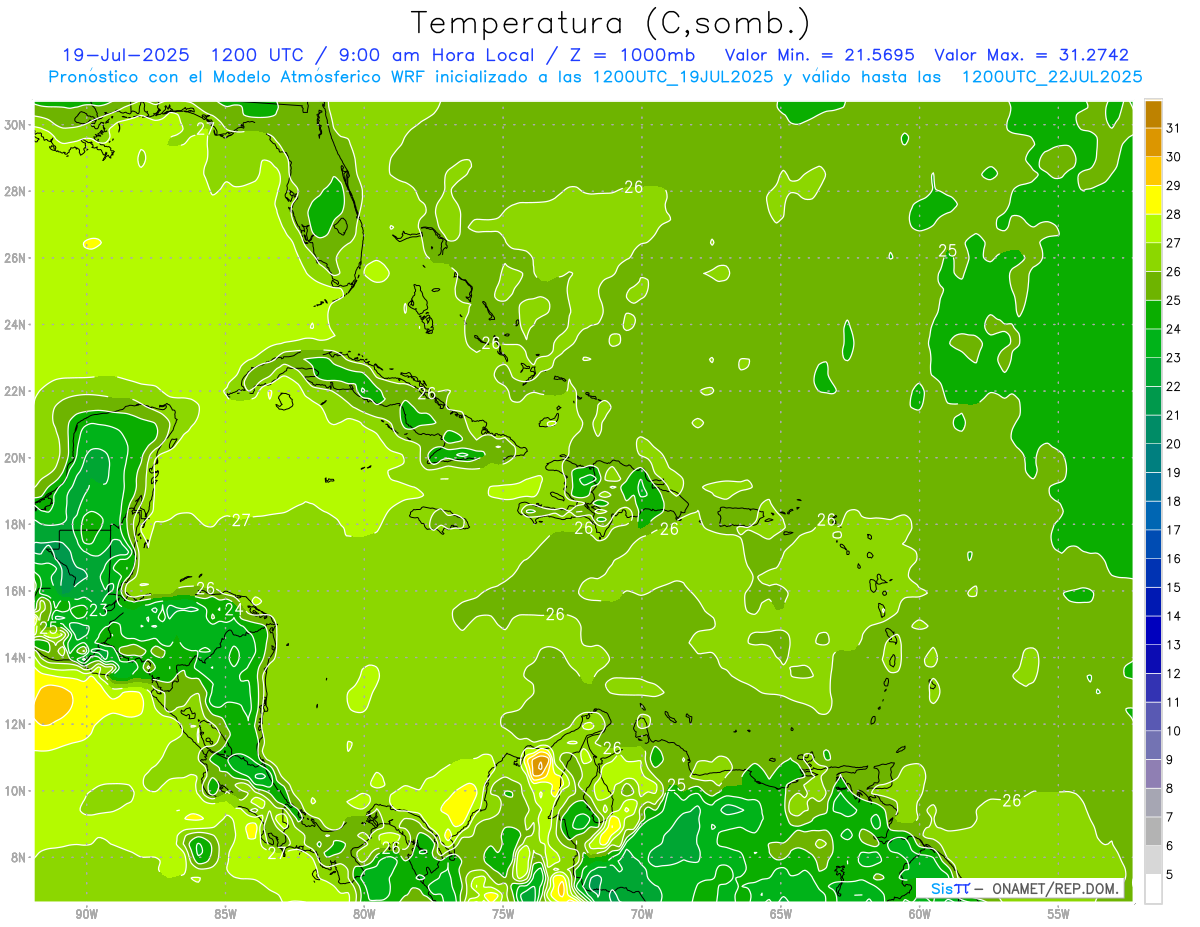Click the colorbar label '10'
Viewport: 1200px width, 927px height.
pyautogui.click(x=1174, y=731)
